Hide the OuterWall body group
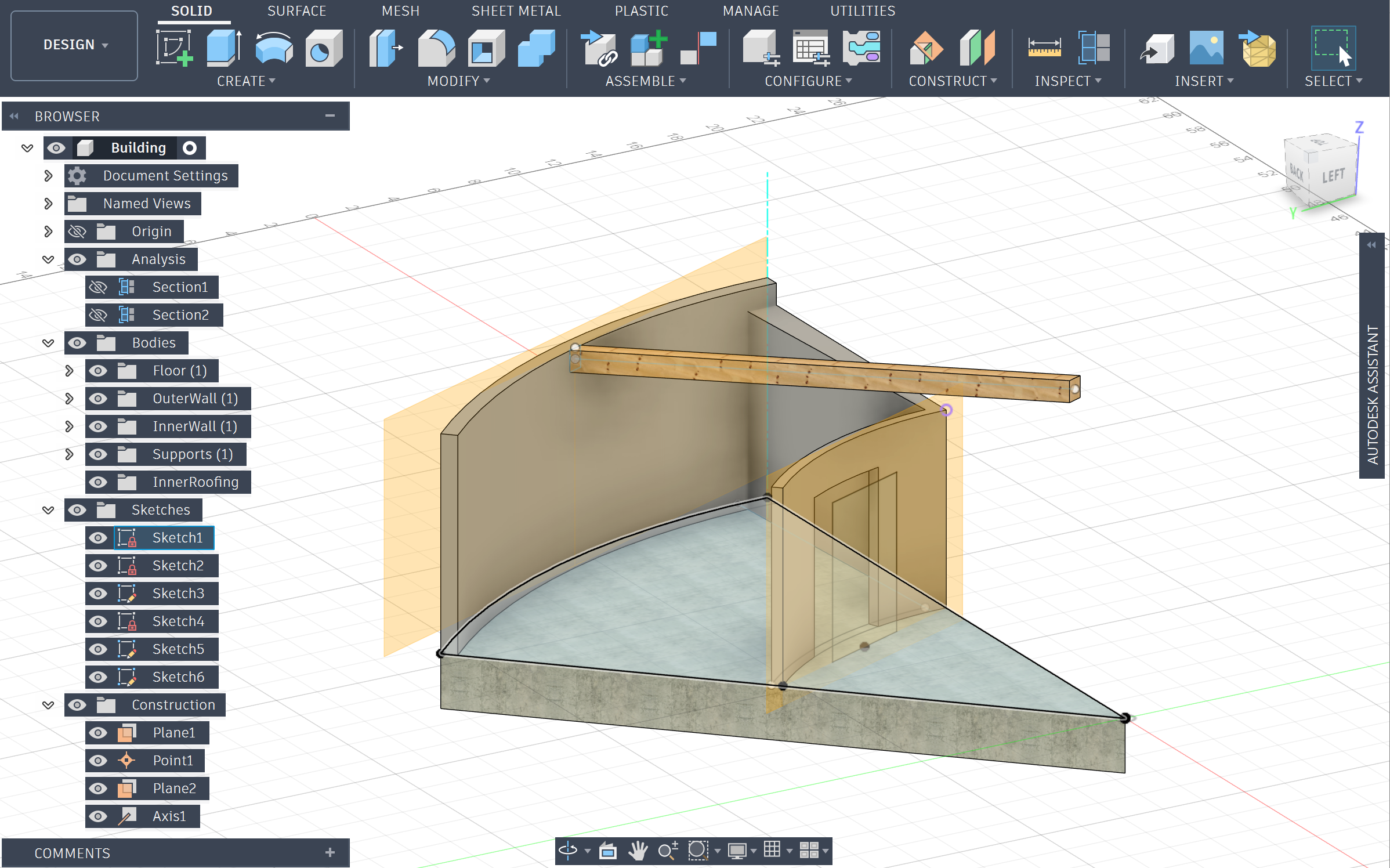Viewport: 1390px width, 868px height. (x=98, y=399)
